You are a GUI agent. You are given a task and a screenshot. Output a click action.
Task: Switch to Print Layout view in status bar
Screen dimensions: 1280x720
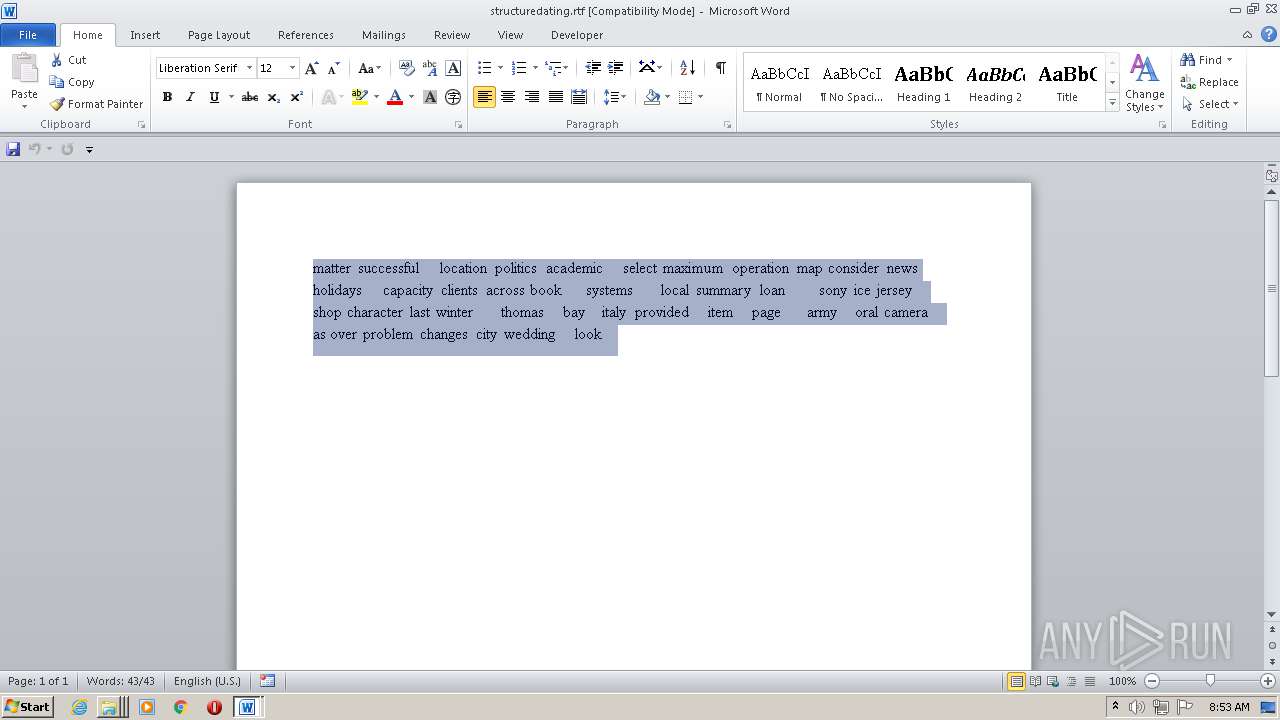(x=1016, y=681)
